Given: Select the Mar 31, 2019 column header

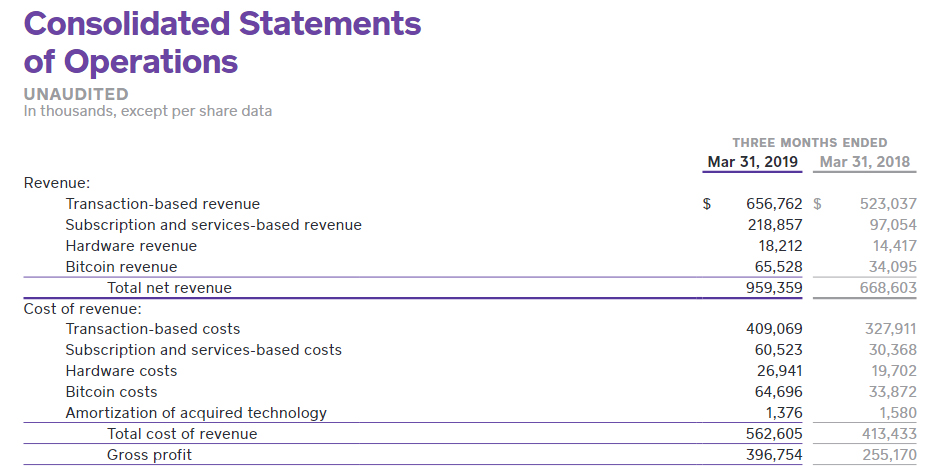Looking at the screenshot, I should tap(754, 163).
